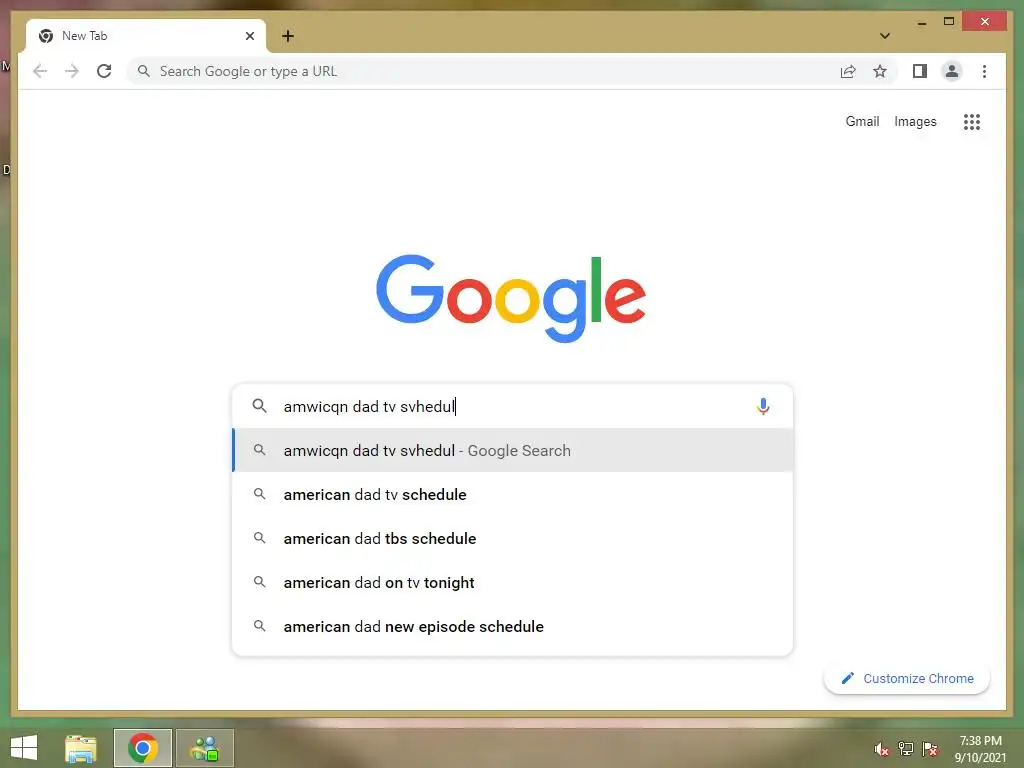This screenshot has height=768, width=1024.
Task: Click inside the Google search text field
Action: 513,406
